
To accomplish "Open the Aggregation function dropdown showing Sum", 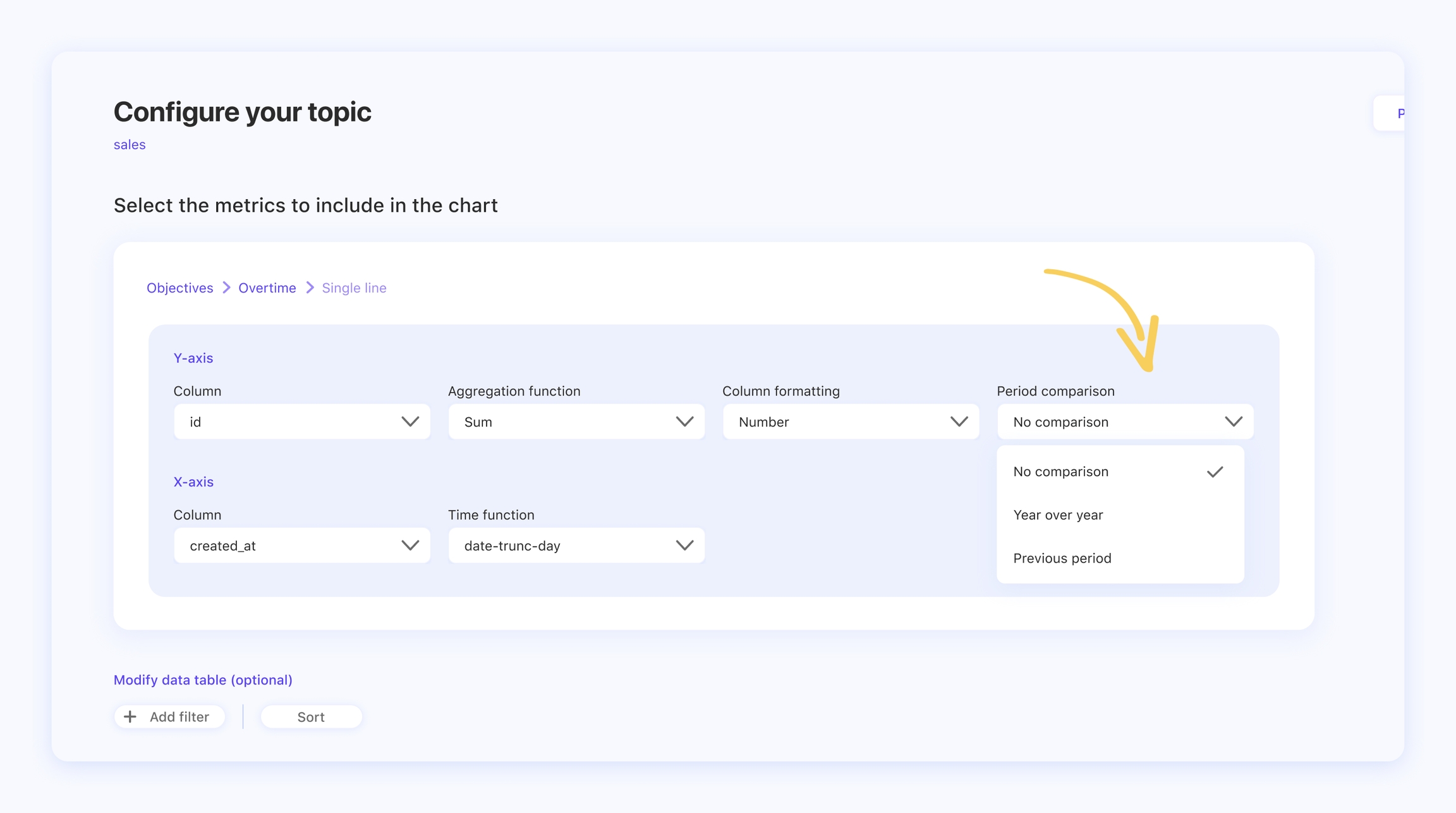I will pos(576,422).
